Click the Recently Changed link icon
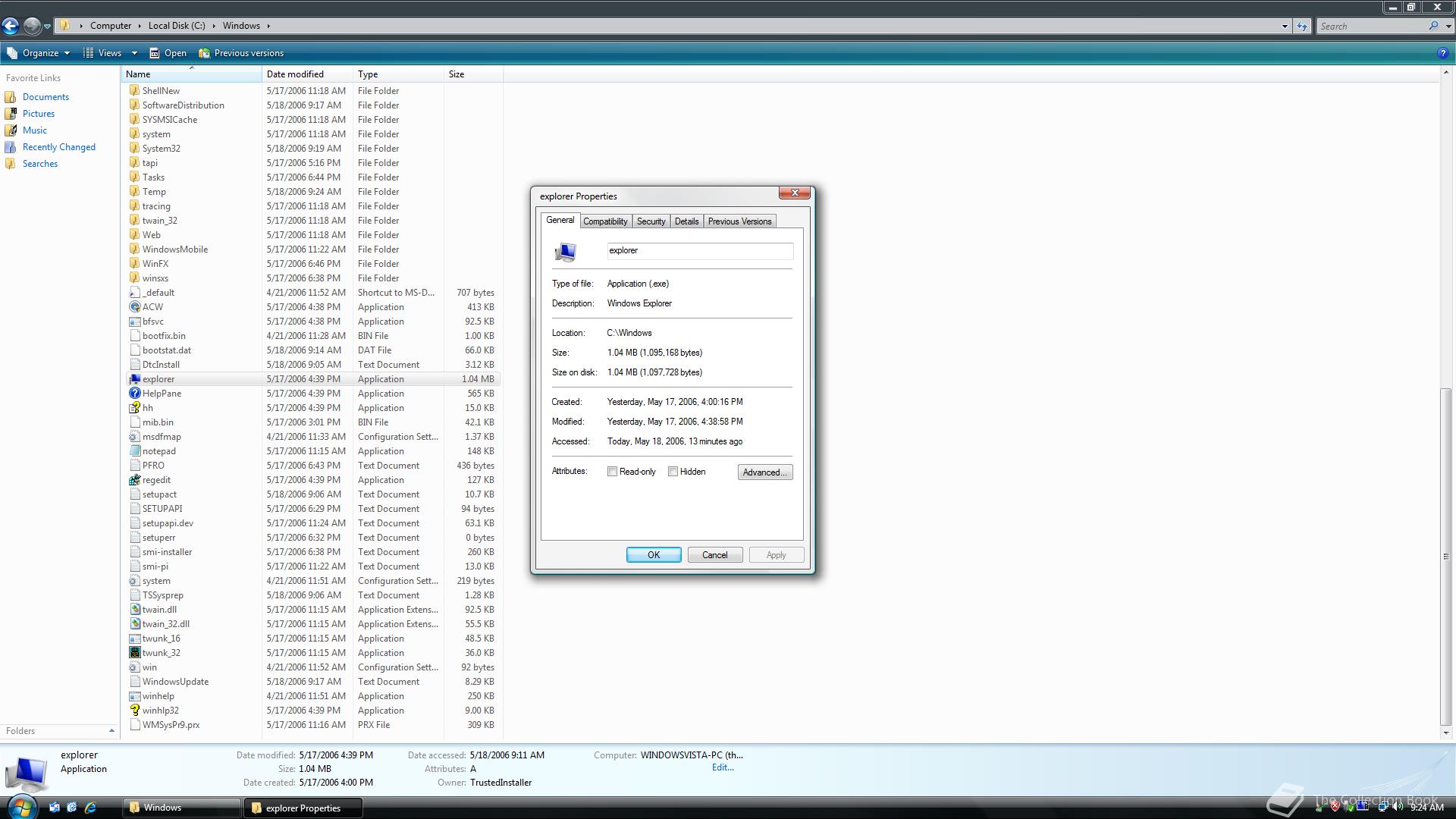 click(x=11, y=147)
